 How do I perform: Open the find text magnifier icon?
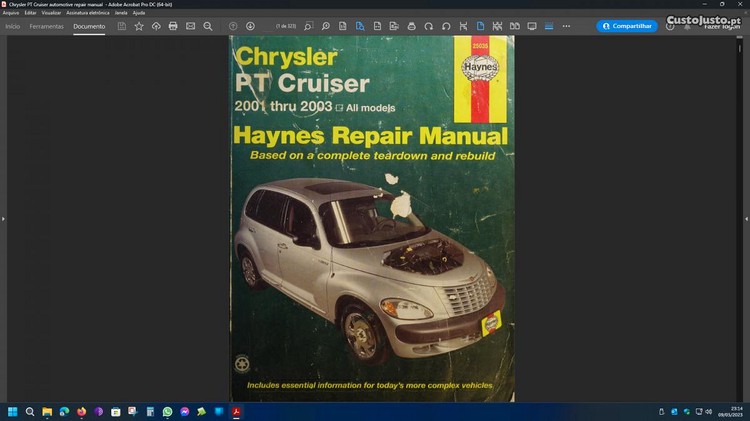pyautogui.click(x=207, y=26)
